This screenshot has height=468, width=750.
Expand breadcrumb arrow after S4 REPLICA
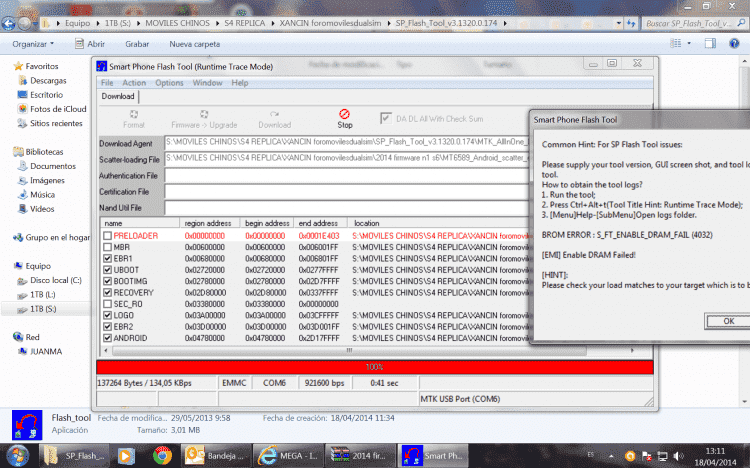pos(273,23)
